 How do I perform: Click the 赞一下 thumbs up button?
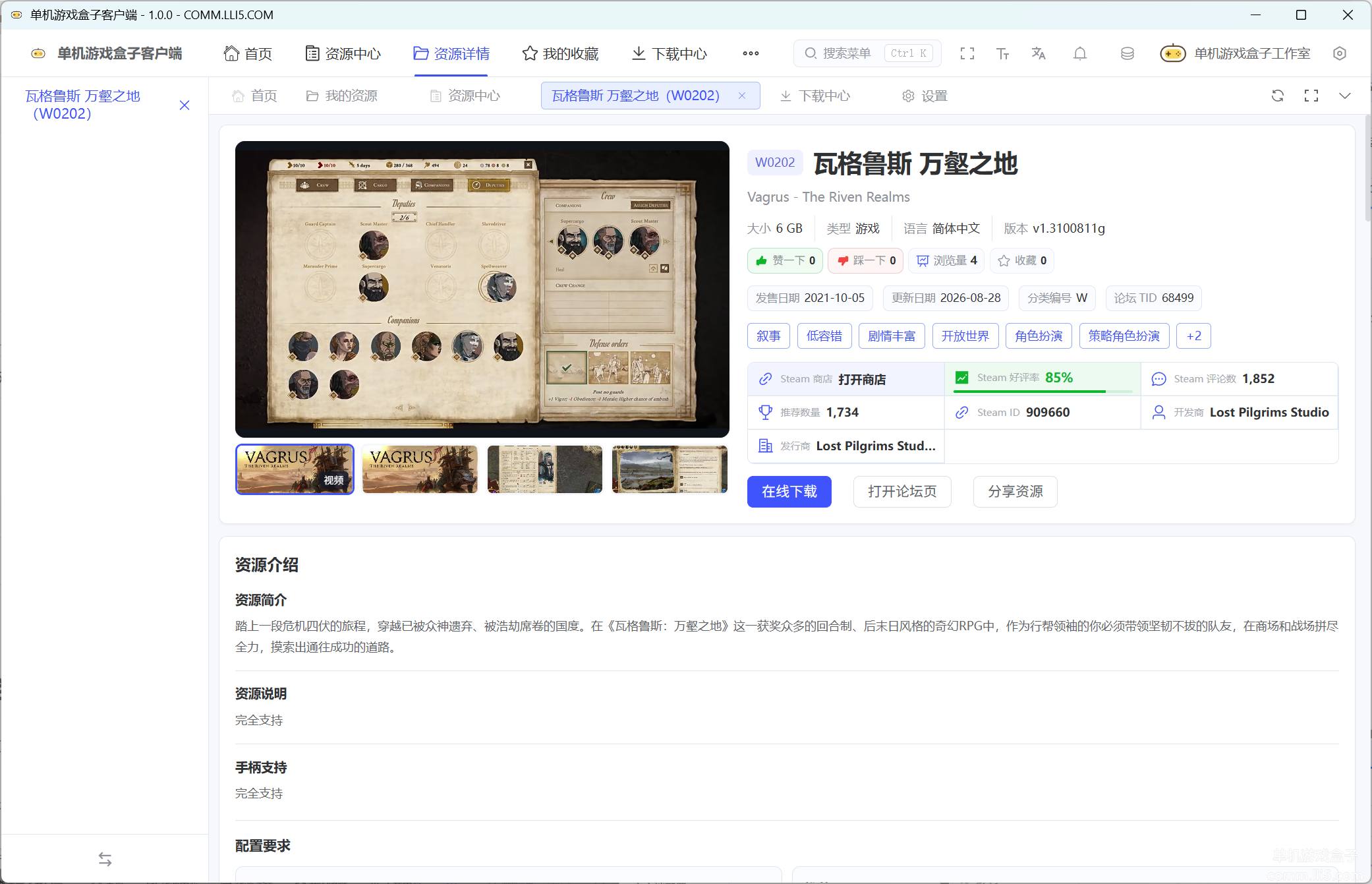[x=785, y=260]
